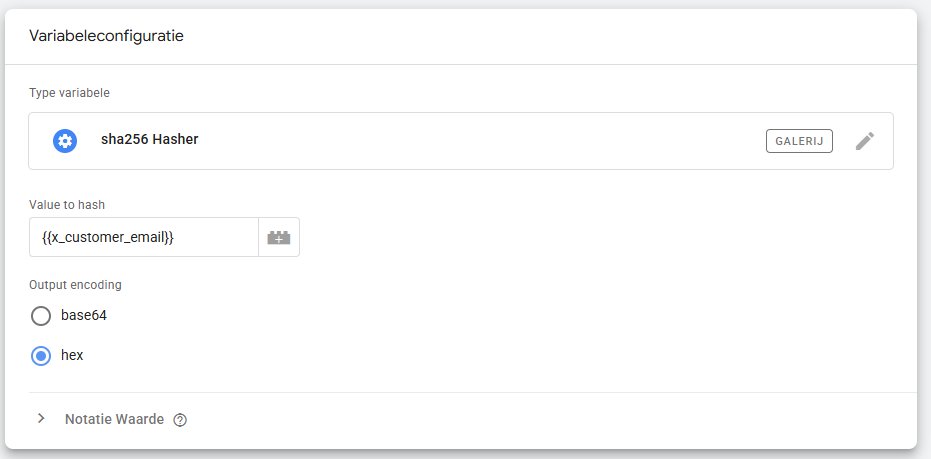Click the blue sha256 Hasher gear icon

(65, 141)
